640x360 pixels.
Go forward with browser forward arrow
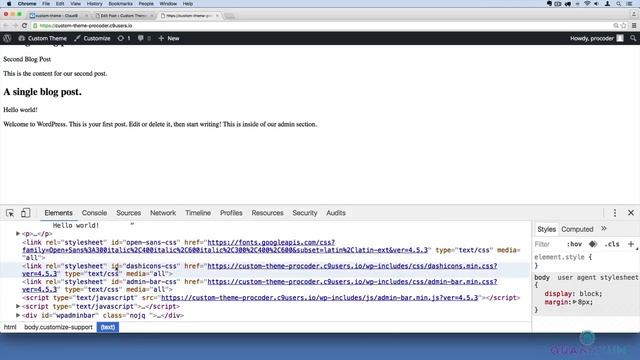click(x=15, y=26)
